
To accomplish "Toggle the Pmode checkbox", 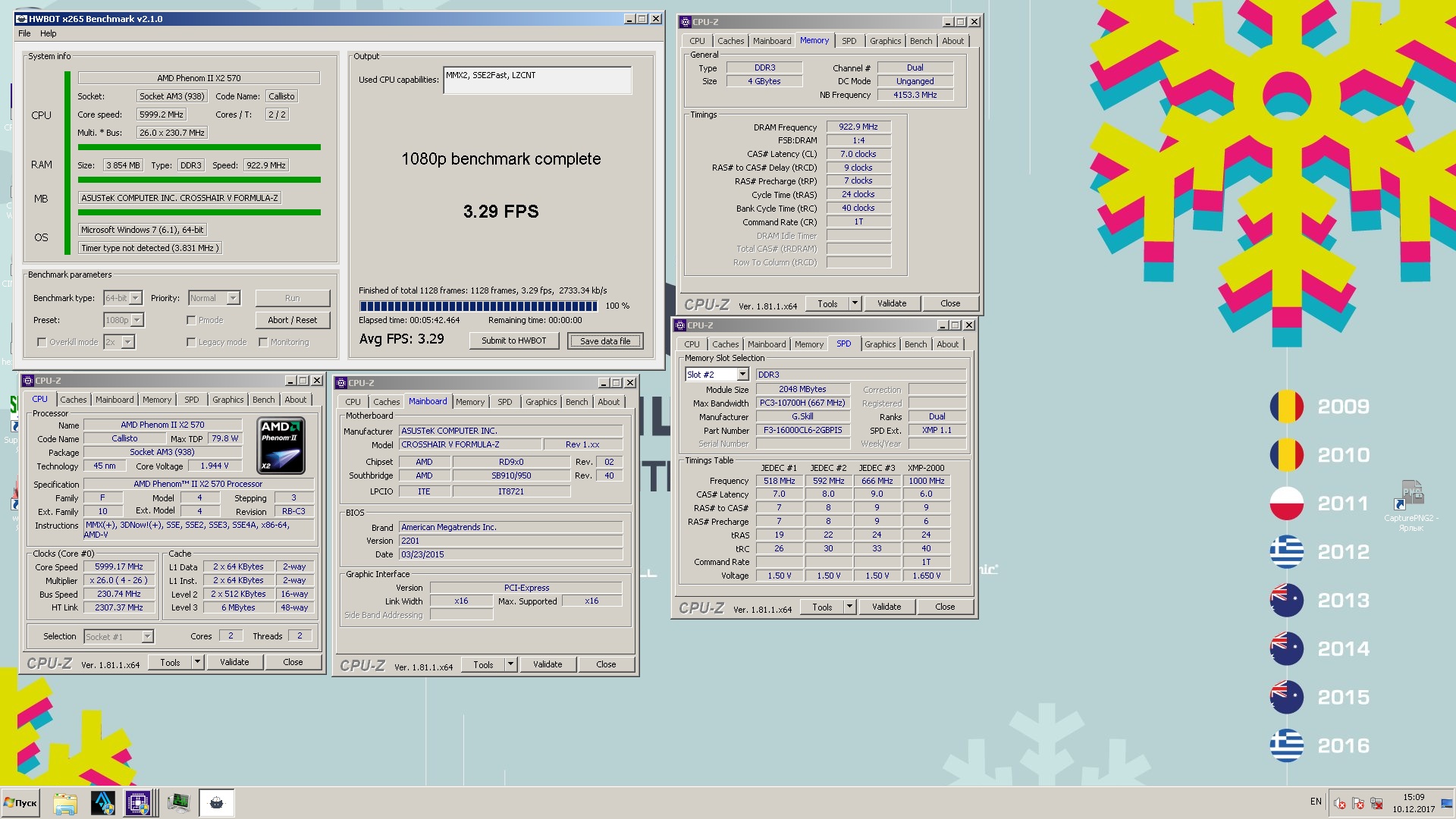I will coord(191,320).
